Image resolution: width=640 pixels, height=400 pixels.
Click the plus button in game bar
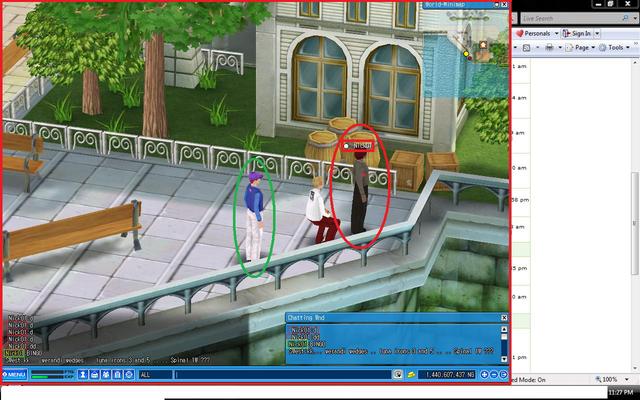(x=485, y=374)
